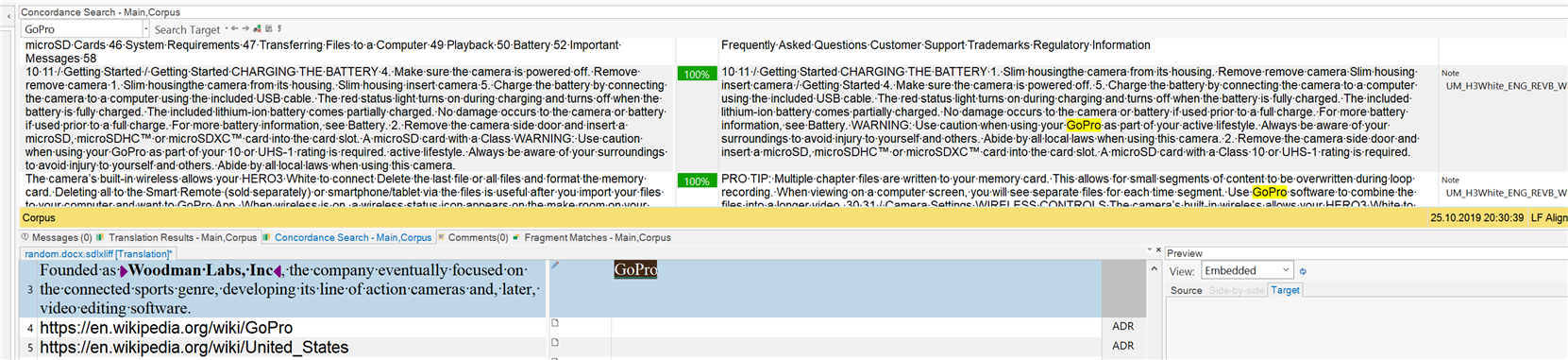Click the Search Target button

coord(187,30)
